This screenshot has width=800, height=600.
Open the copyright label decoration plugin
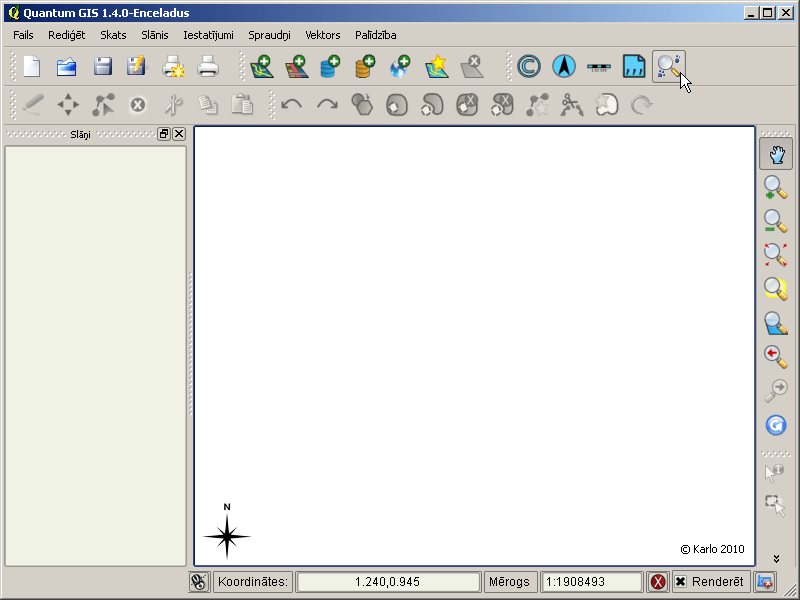click(529, 66)
